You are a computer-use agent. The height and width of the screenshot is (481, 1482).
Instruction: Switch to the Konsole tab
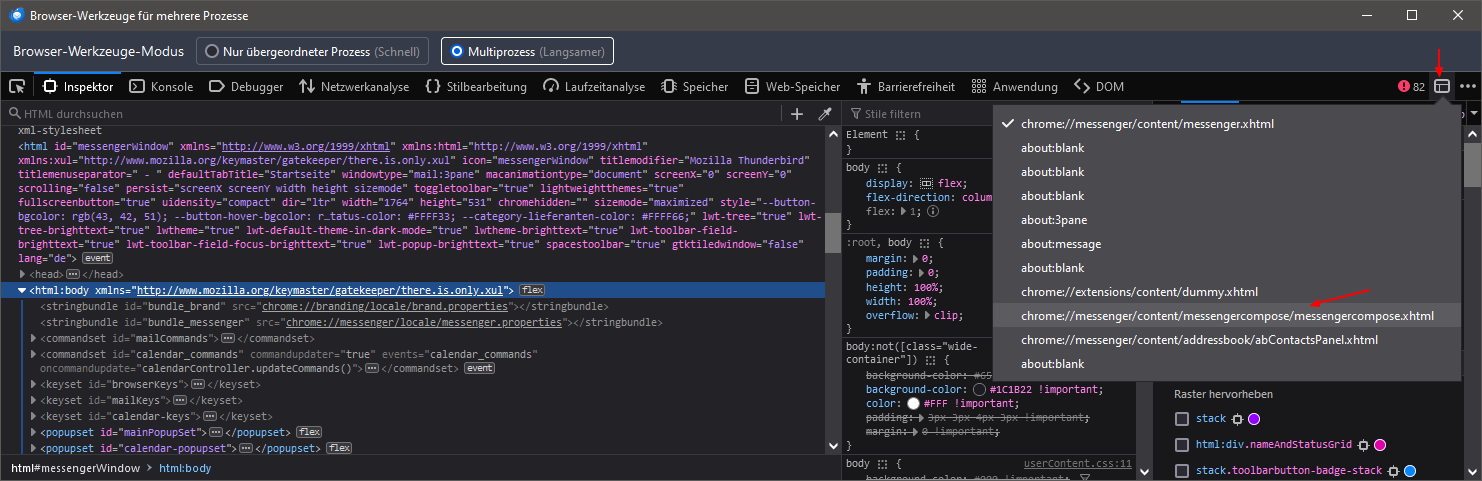[161, 87]
